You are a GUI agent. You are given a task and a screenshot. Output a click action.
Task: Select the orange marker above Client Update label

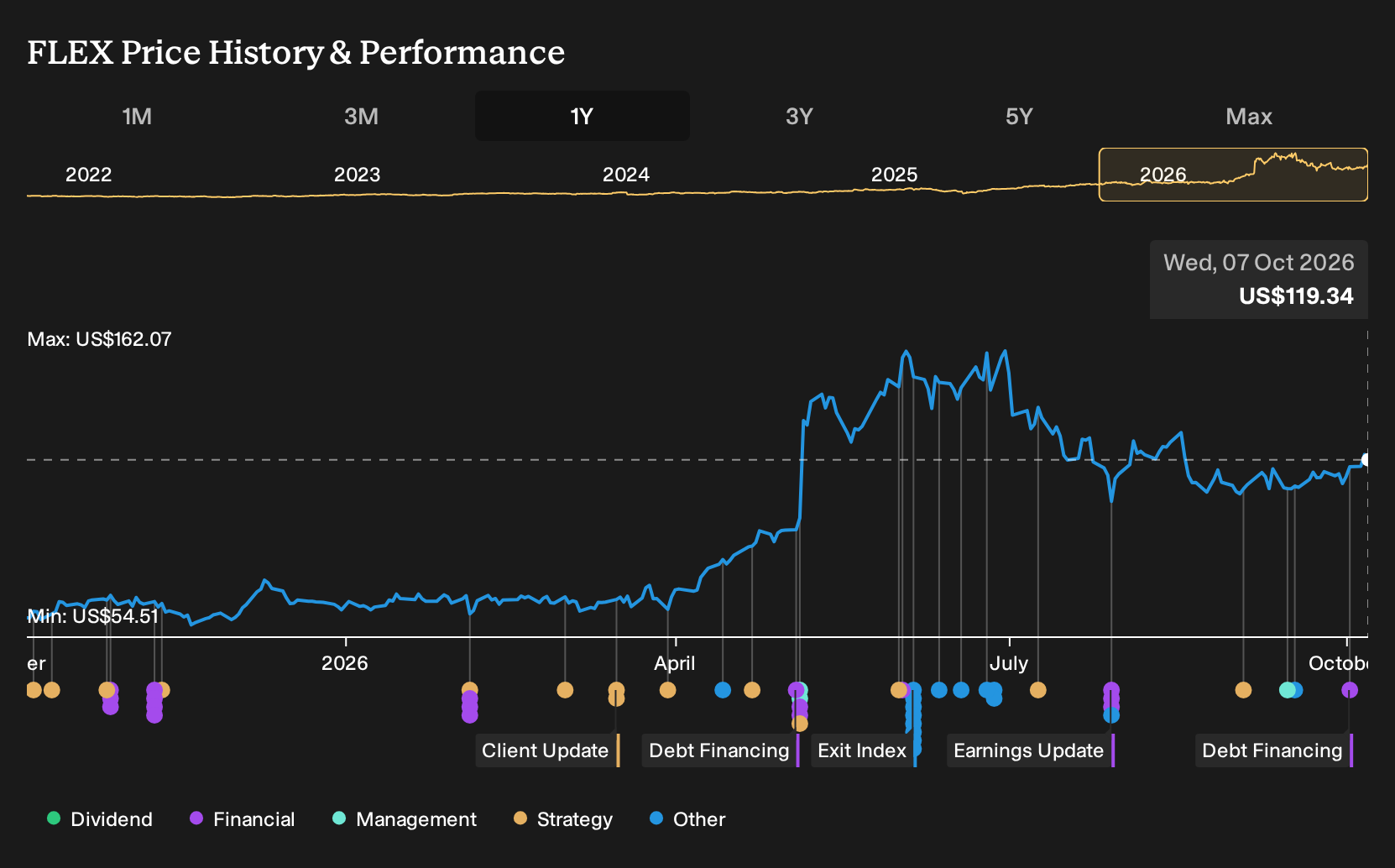click(616, 692)
